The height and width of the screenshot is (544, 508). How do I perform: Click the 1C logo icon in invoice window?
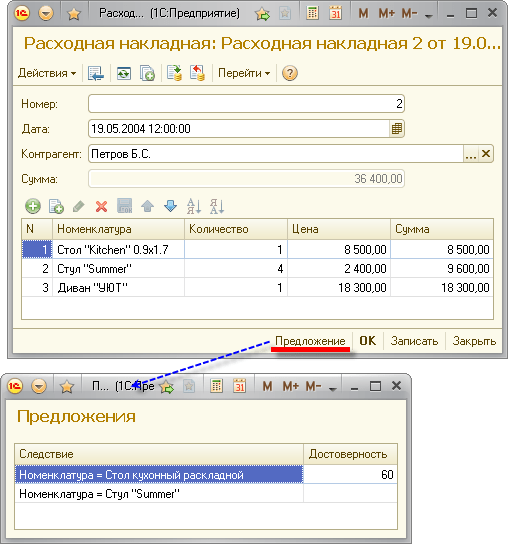(x=22, y=13)
